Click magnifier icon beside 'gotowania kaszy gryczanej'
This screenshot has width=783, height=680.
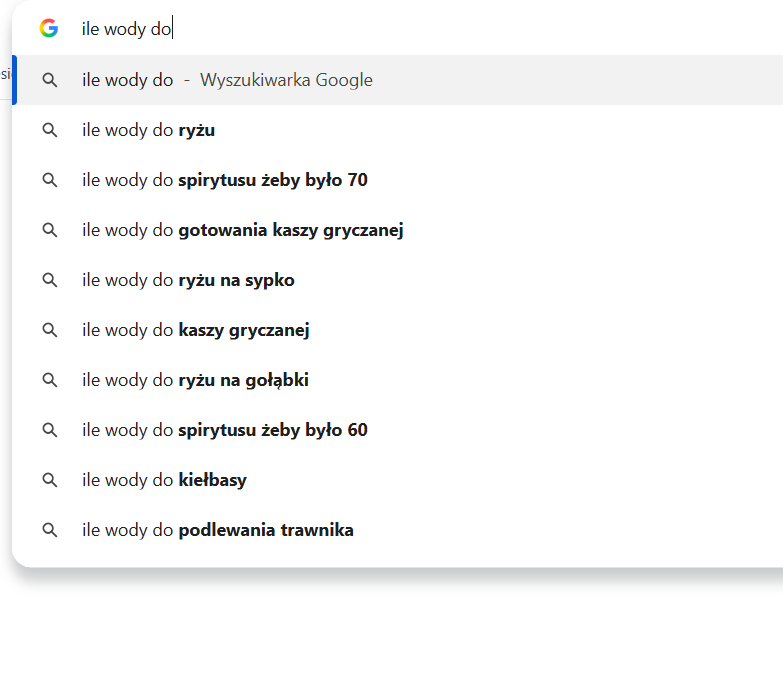pyautogui.click(x=49, y=230)
